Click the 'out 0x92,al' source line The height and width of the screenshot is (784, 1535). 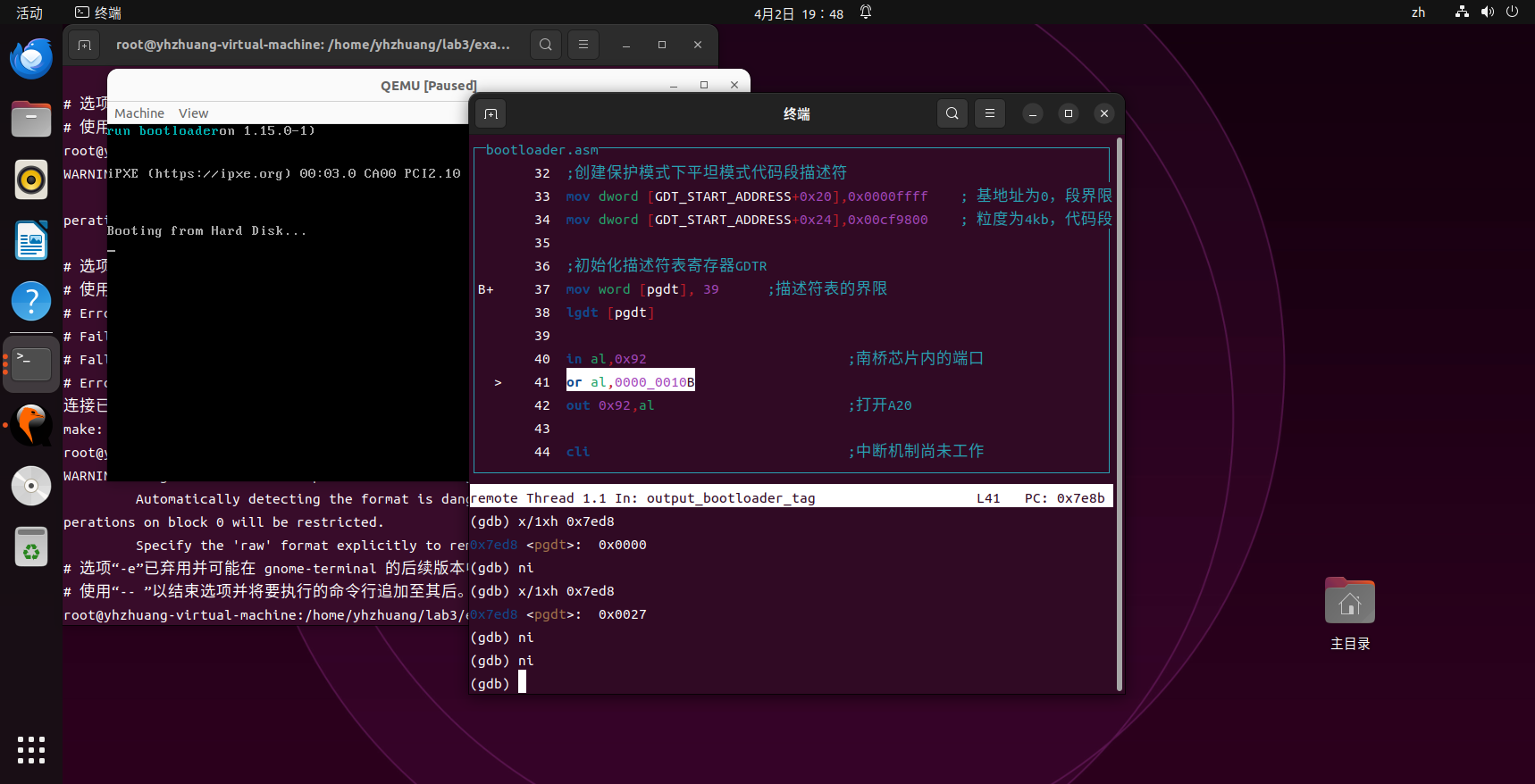point(610,405)
